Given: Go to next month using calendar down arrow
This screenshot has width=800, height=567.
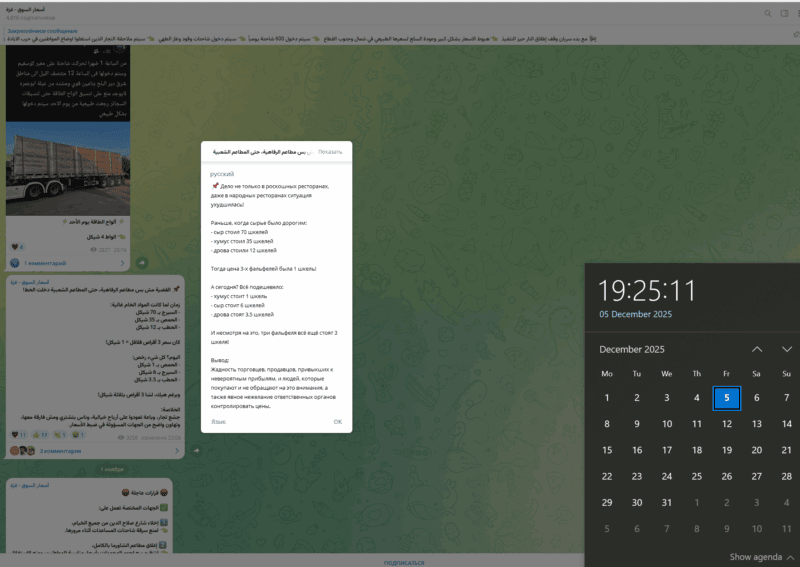Looking at the screenshot, I should (787, 349).
